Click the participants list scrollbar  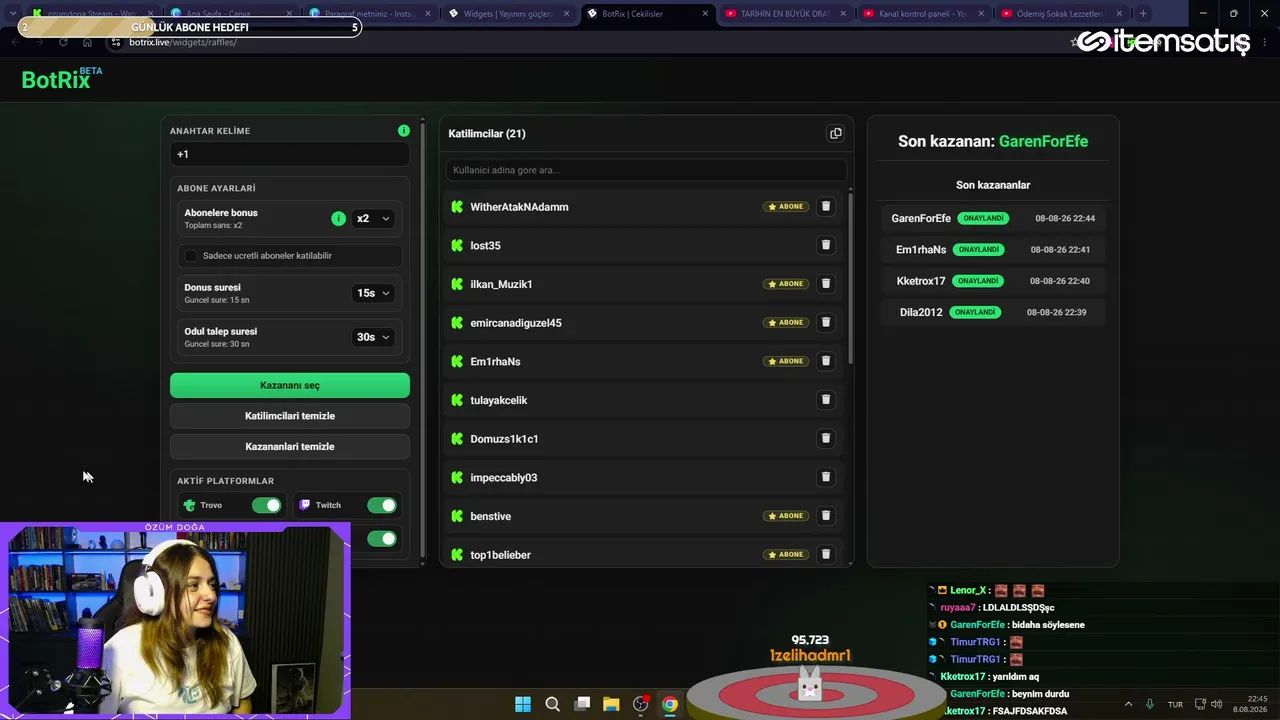(x=851, y=278)
